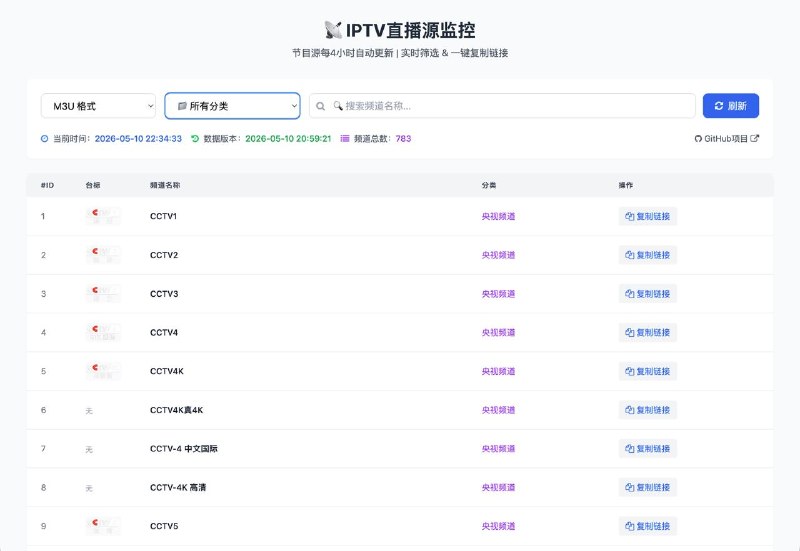
Task: Copy link for CCTV4 row
Action: pyautogui.click(x=647, y=333)
